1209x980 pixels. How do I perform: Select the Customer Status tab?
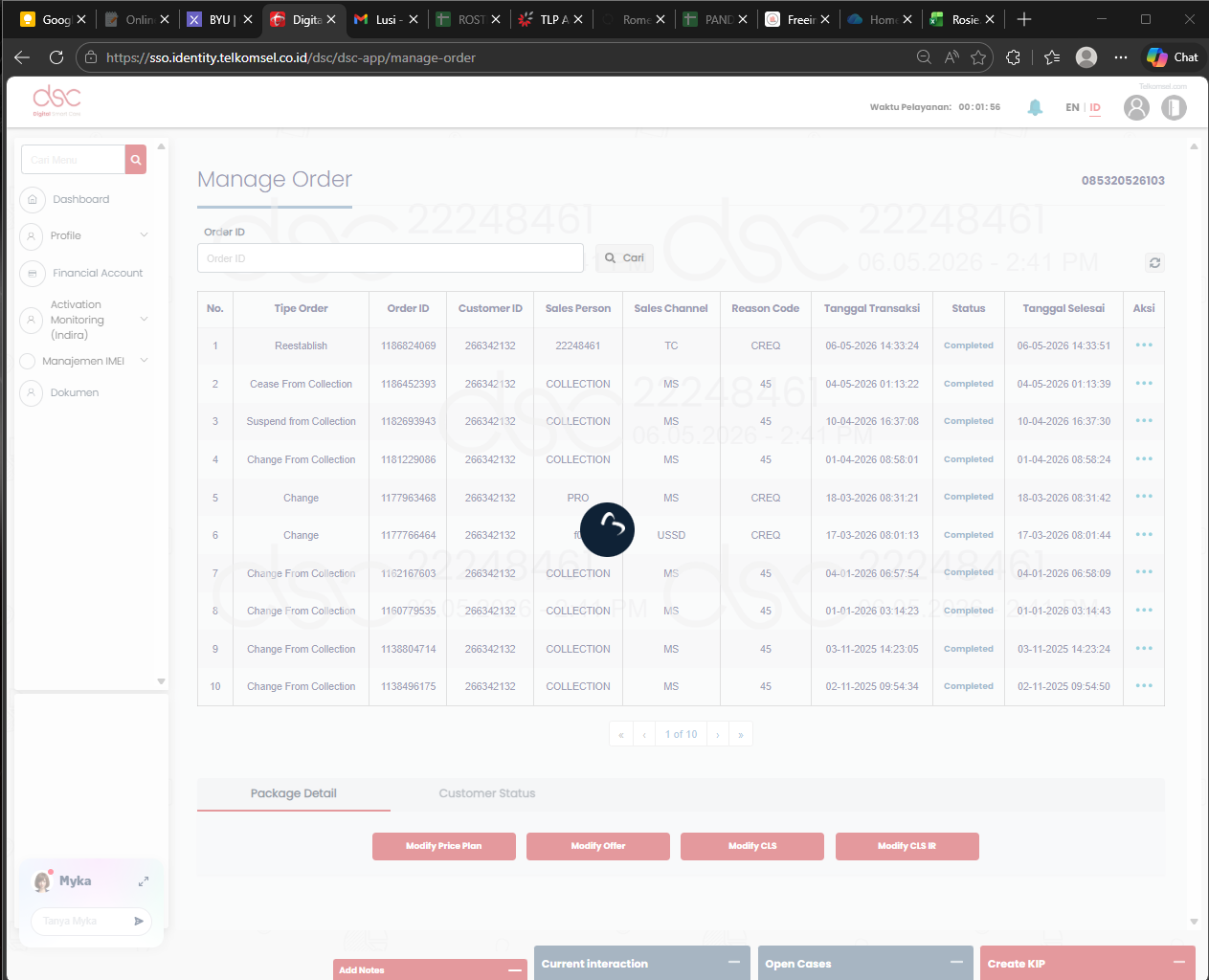click(x=487, y=793)
